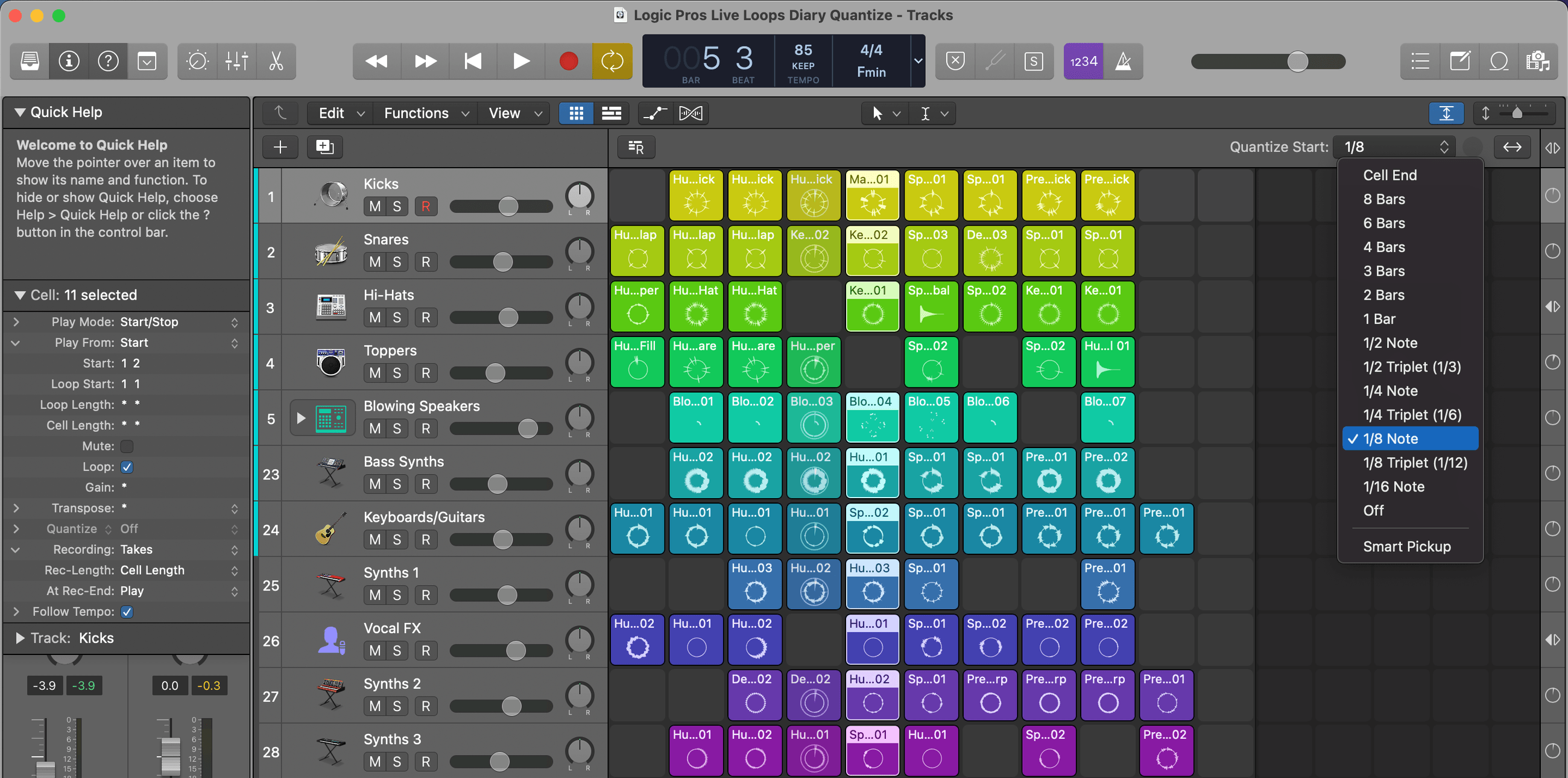Viewport: 1568px width, 778px height.
Task: Record-enable the Hi-Hats track
Action: click(x=426, y=317)
